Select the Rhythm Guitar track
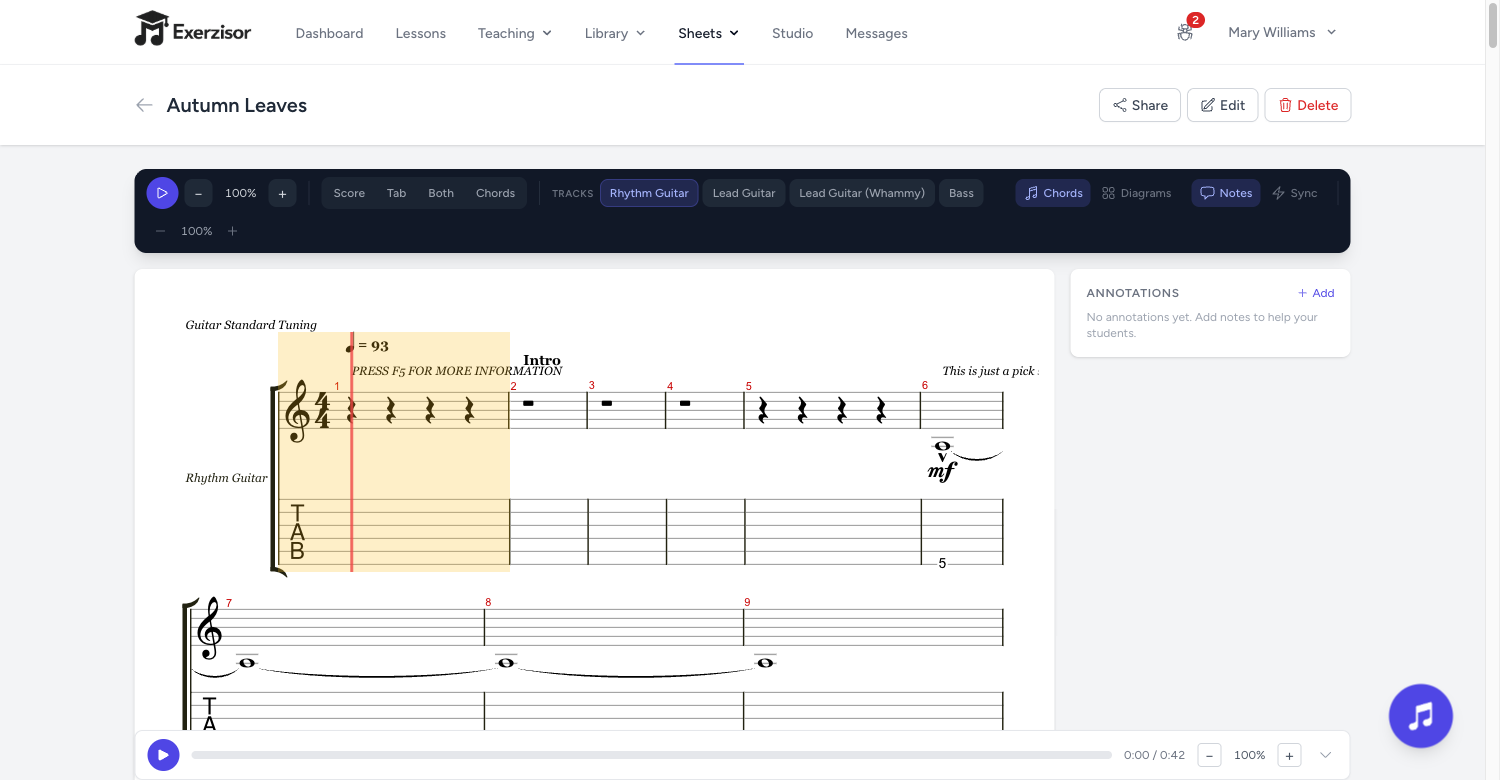This screenshot has height=780, width=1500. pos(649,193)
